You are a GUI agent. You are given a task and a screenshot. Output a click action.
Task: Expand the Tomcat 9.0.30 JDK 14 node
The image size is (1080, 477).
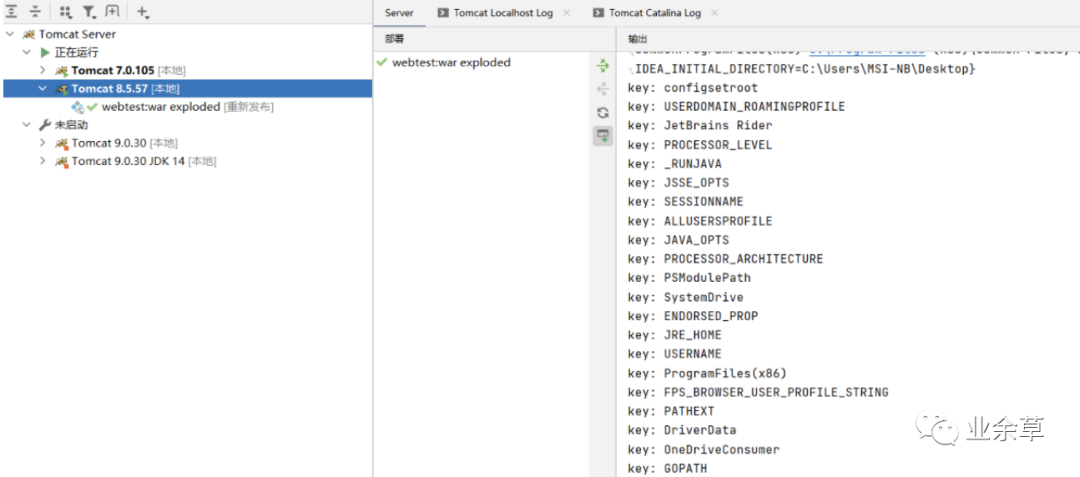pyautogui.click(x=43, y=161)
